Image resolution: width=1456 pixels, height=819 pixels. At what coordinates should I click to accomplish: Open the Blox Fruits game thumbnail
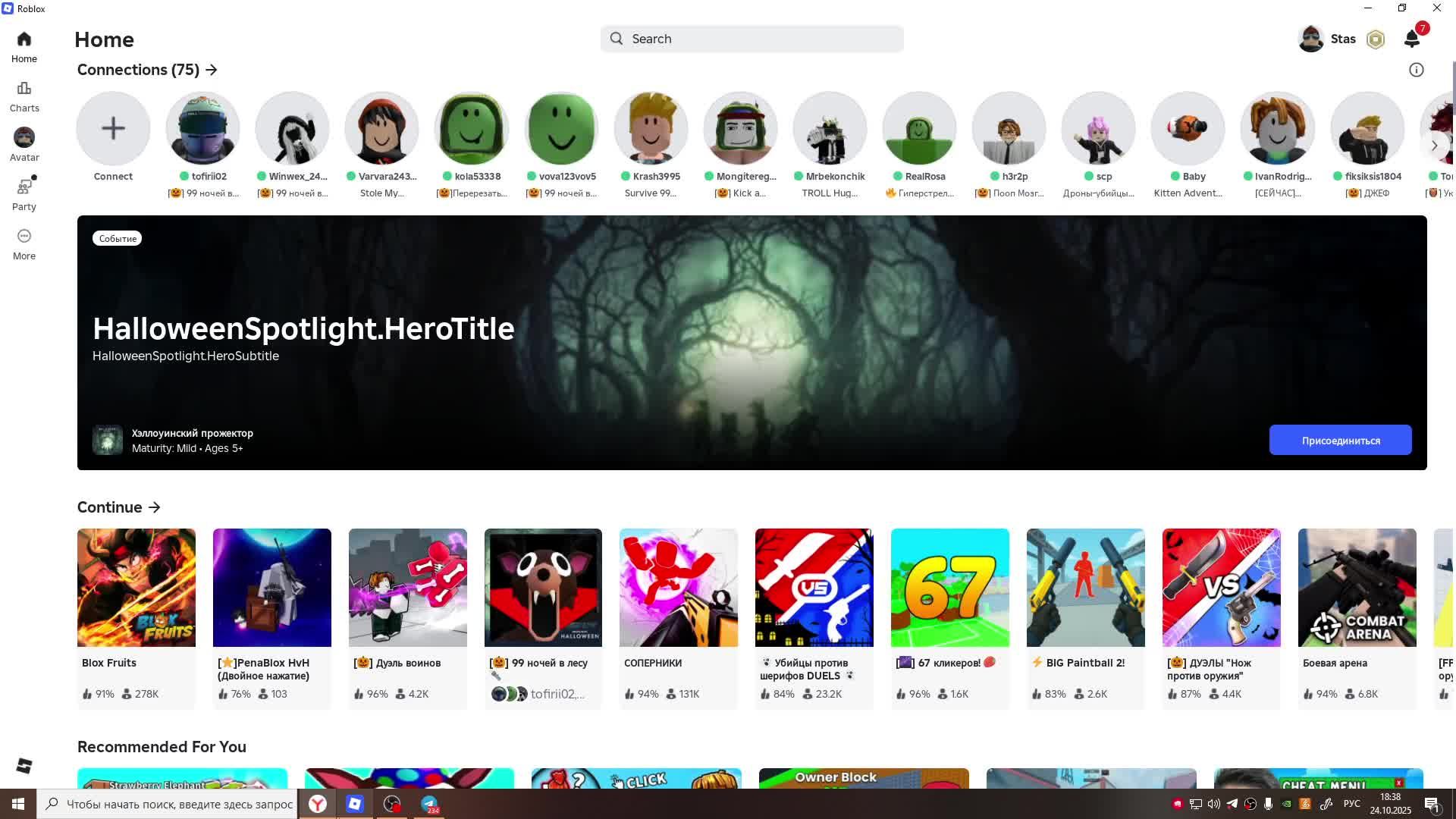pos(136,588)
